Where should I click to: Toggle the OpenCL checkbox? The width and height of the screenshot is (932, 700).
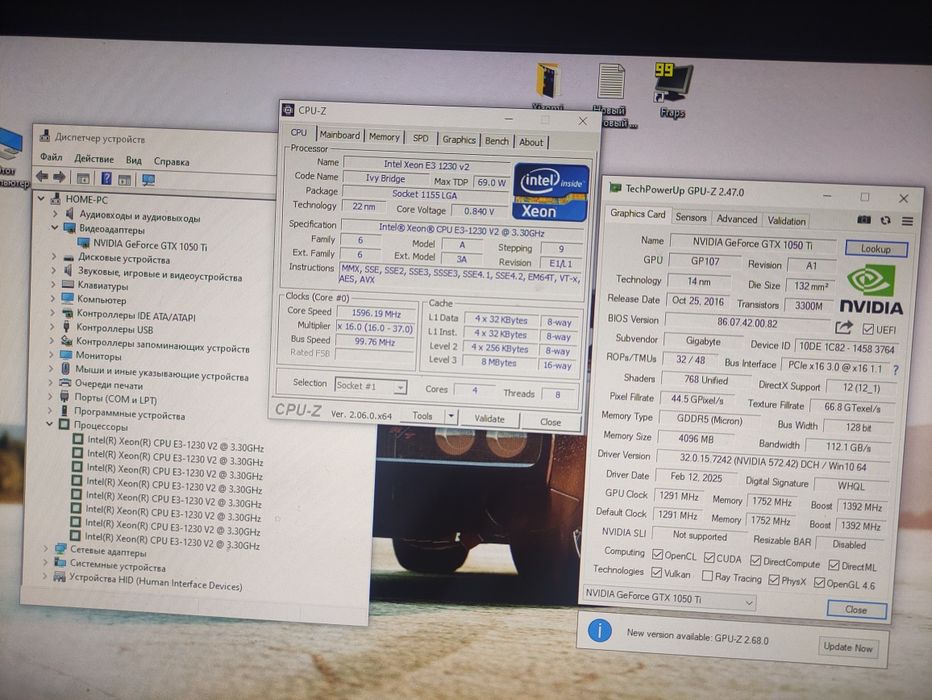(x=657, y=554)
